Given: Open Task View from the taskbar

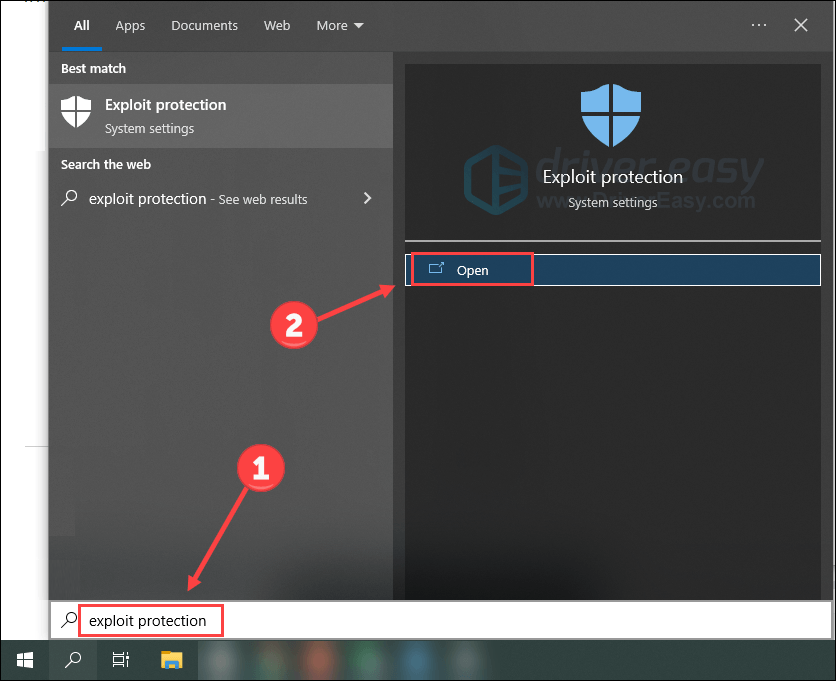Looking at the screenshot, I should pos(120,660).
